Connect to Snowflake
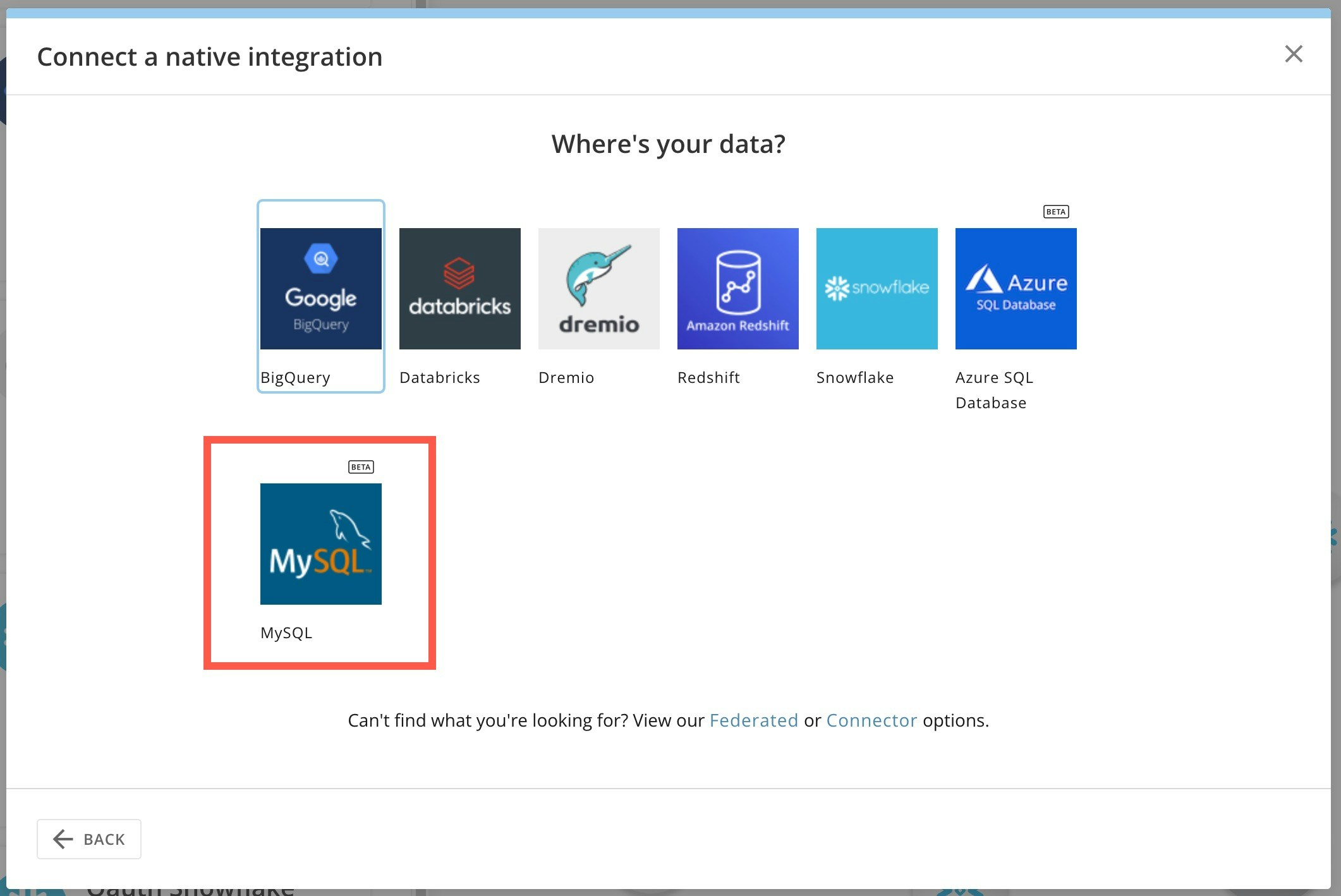This screenshot has width=1341, height=896. [877, 288]
